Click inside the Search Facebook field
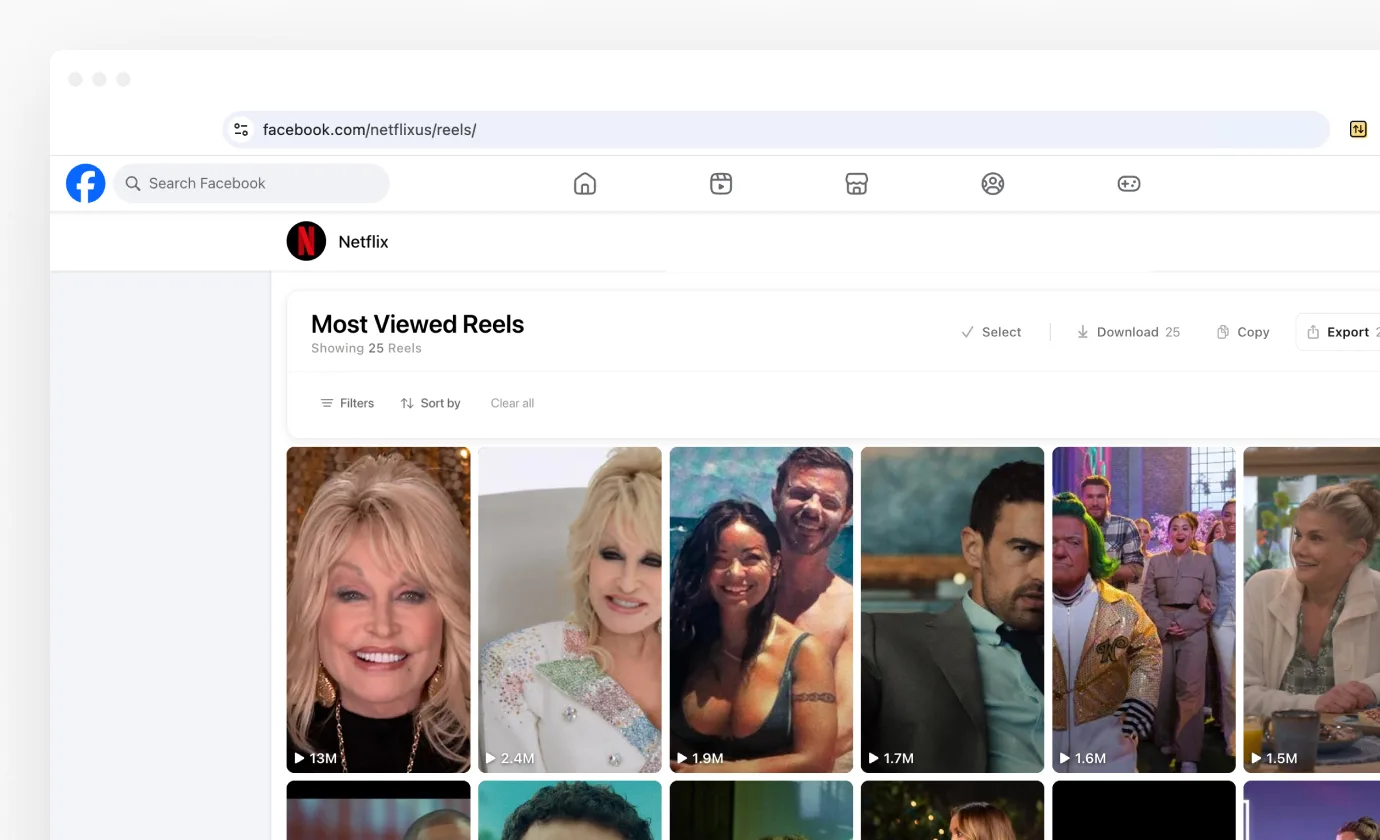Viewport: 1380px width, 840px height. pyautogui.click(x=251, y=183)
